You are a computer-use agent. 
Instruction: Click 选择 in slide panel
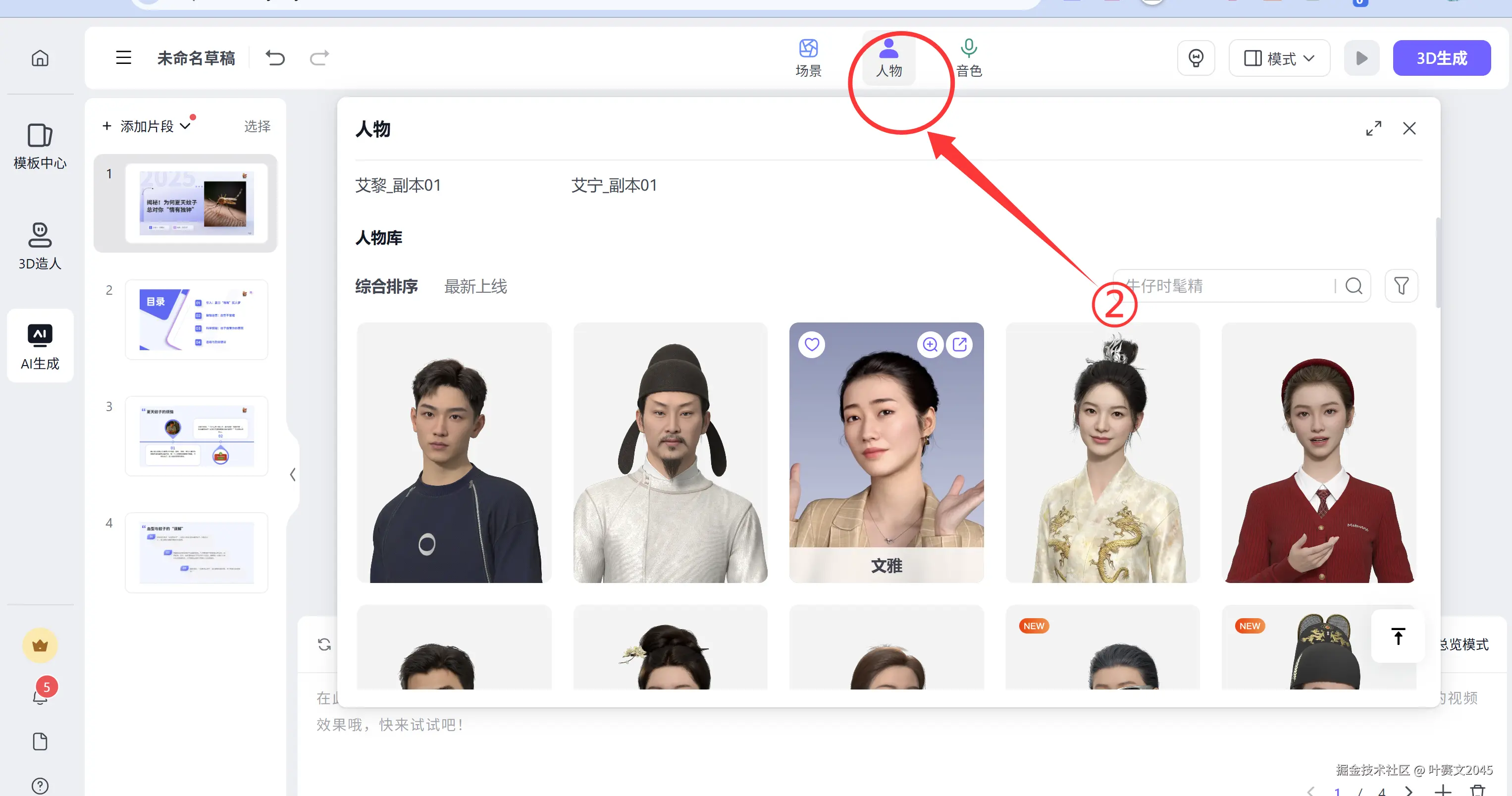(257, 126)
